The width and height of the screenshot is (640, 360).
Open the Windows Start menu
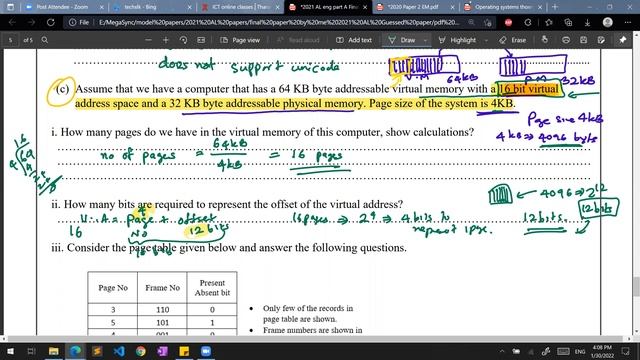point(10,351)
